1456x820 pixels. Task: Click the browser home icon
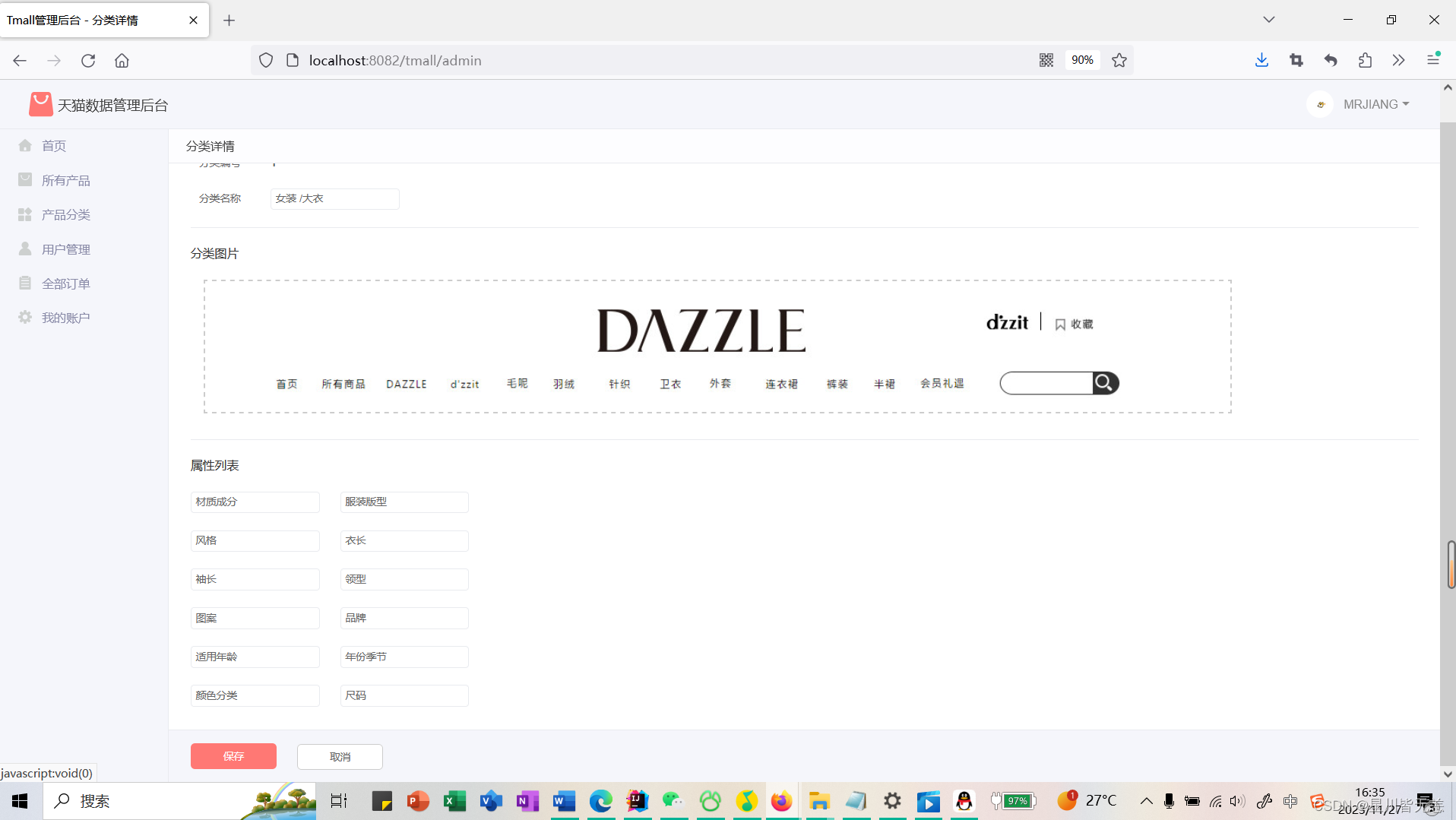(x=122, y=60)
